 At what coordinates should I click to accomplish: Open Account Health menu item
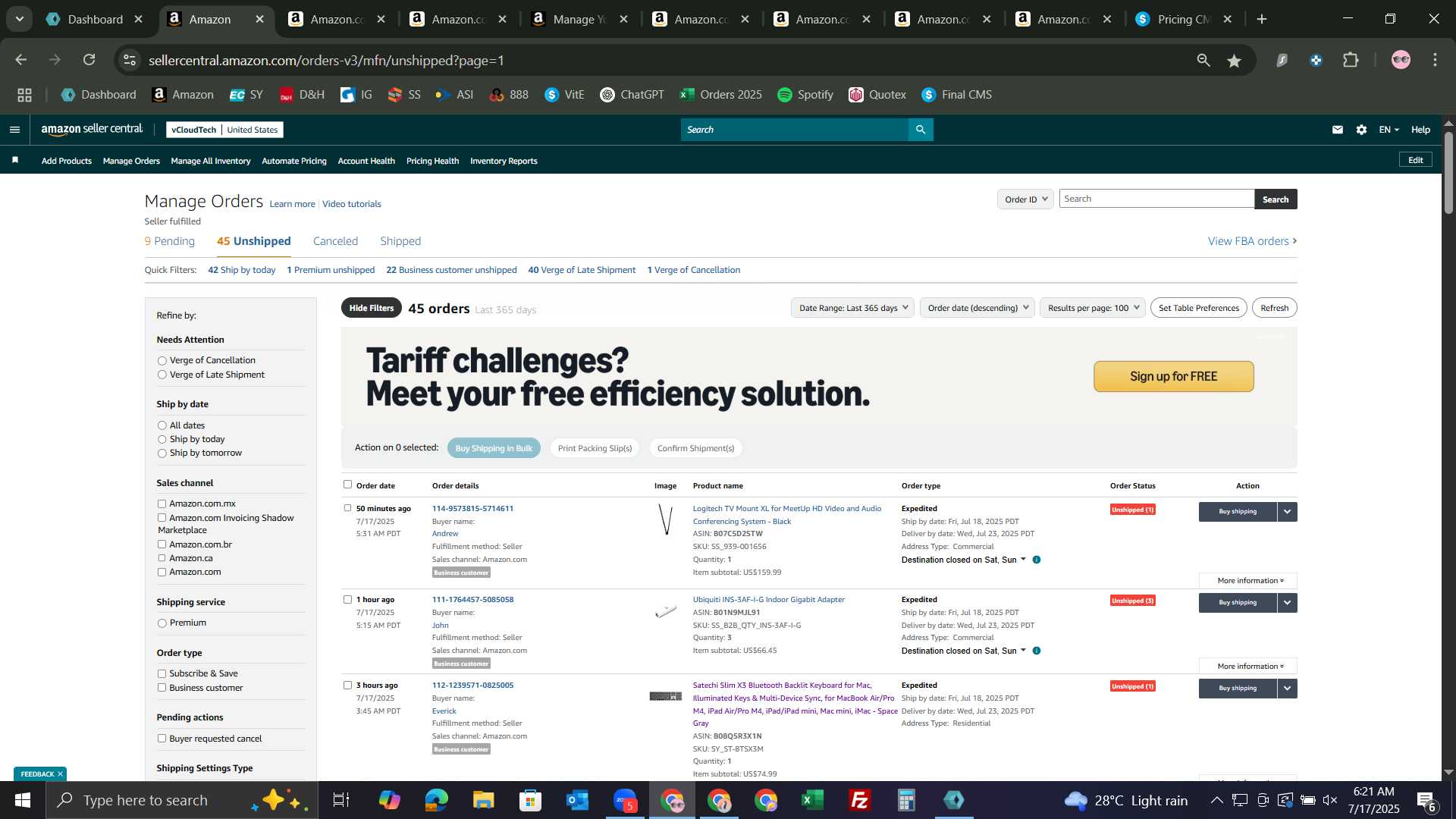pos(366,161)
